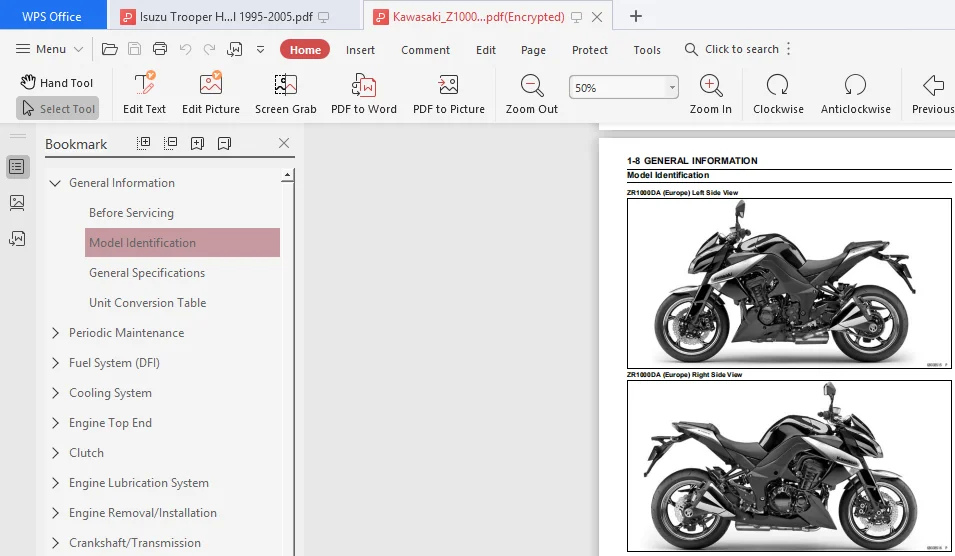Viewport: 955px width, 556px height.
Task: Open the third sidebar conversion icon
Action: click(x=17, y=239)
